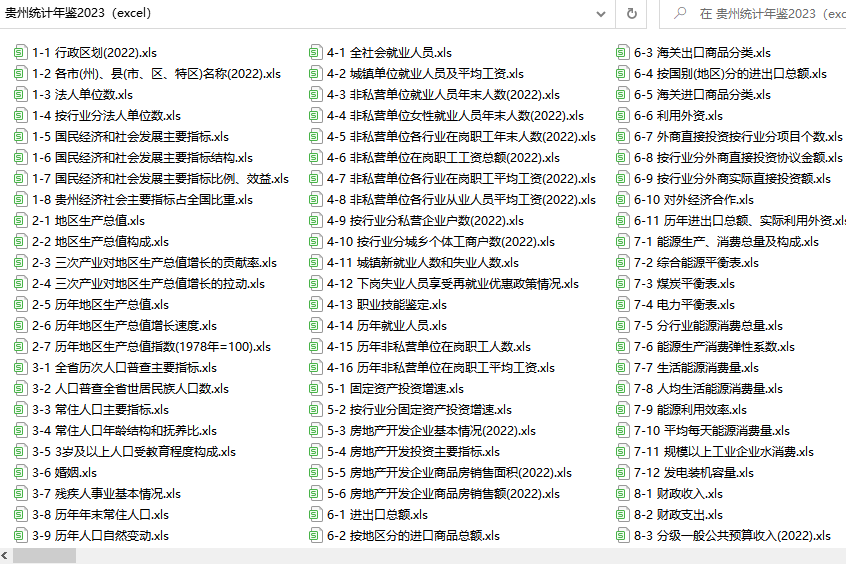Select file 2-6 历年地区生产总值增长速度.xls
846x567 pixels.
pyautogui.click(x=115, y=326)
